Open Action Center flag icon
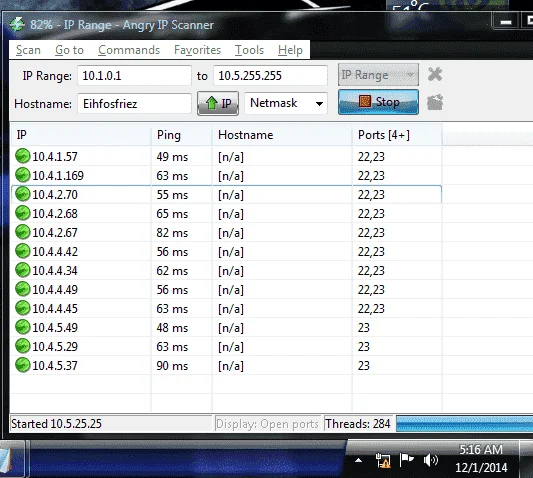 (x=407, y=460)
